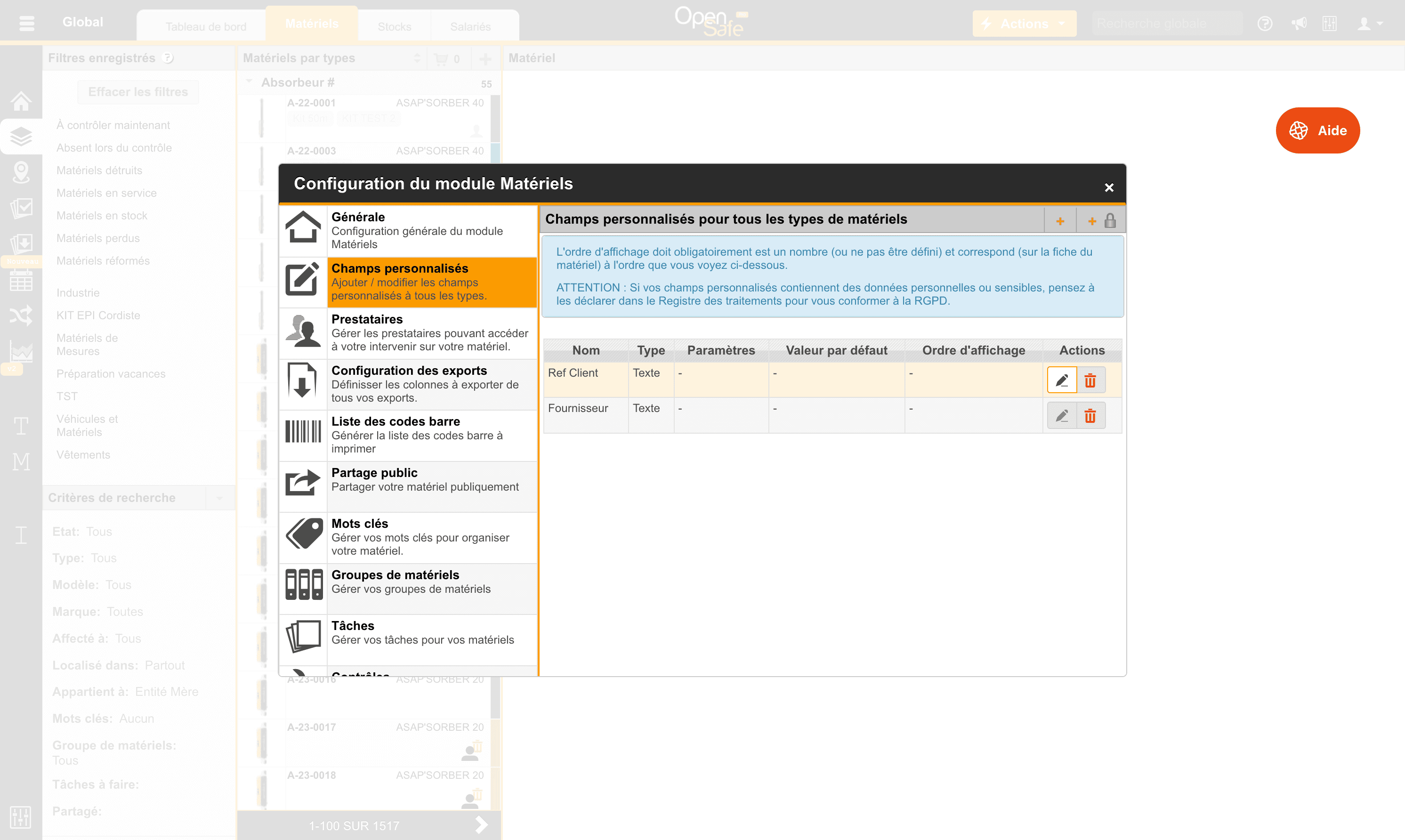The height and width of the screenshot is (840, 1405).
Task: Open the Actions dropdown button
Action: [1024, 24]
